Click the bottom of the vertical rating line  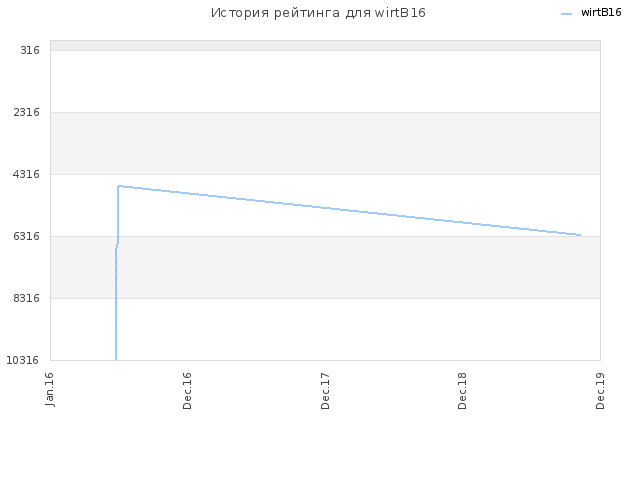(x=116, y=359)
